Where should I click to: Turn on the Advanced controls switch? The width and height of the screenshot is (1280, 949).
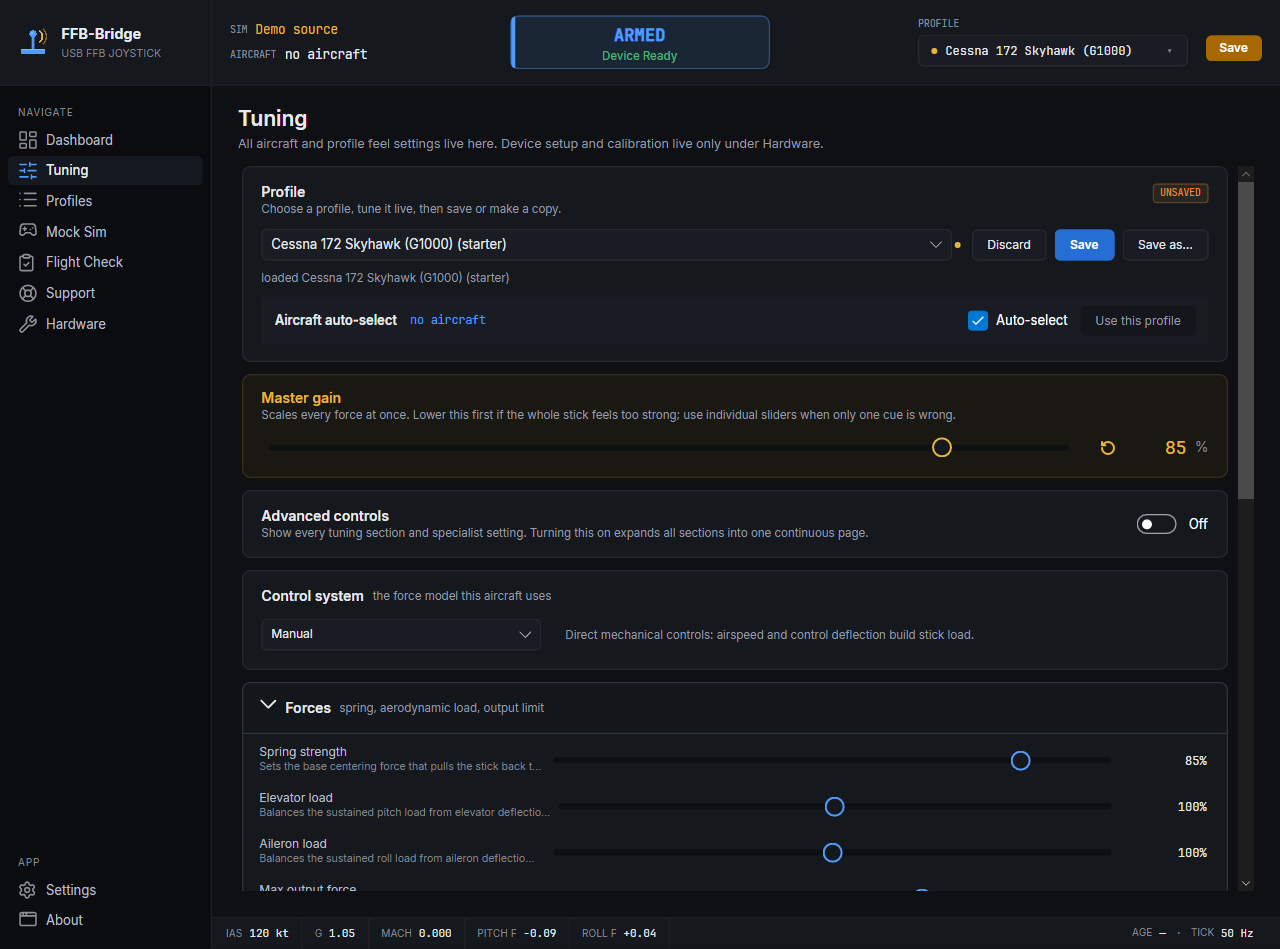(x=1156, y=524)
